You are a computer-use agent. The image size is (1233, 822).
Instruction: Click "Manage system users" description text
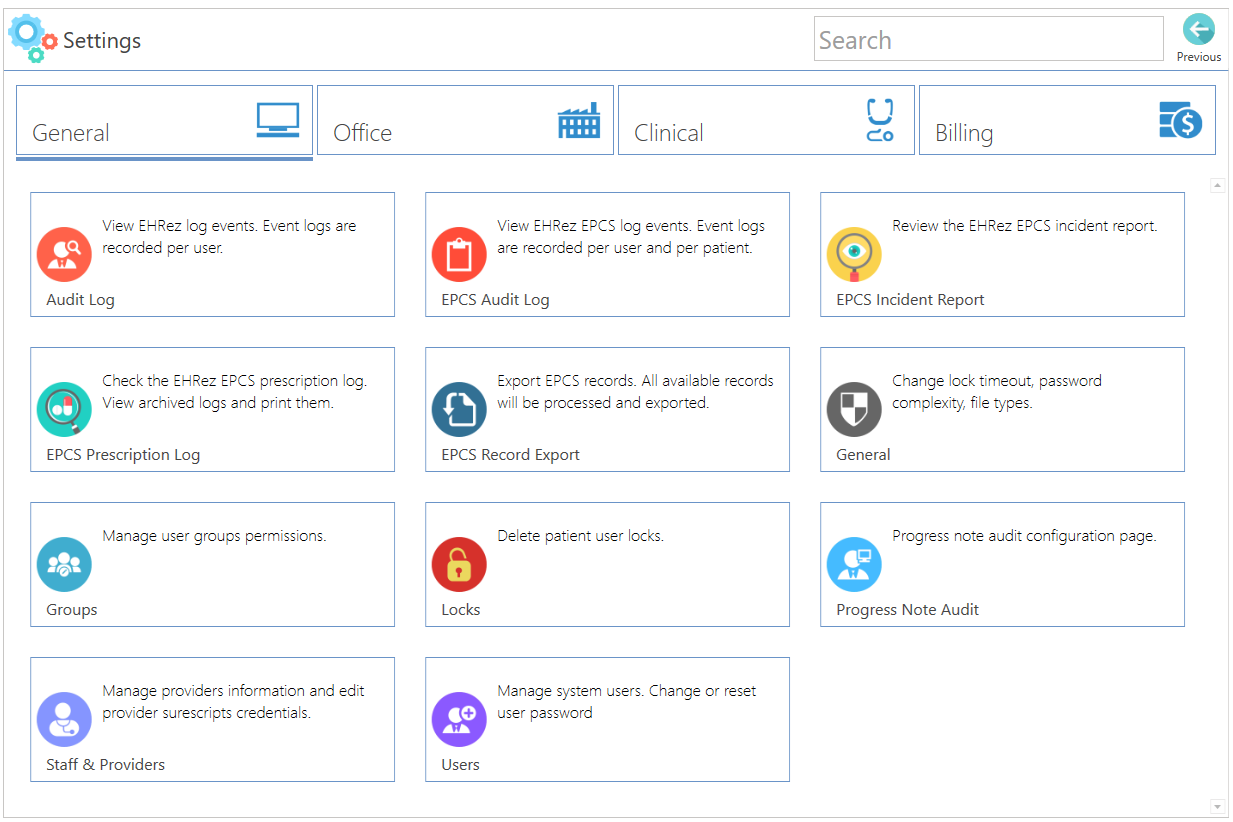(626, 702)
